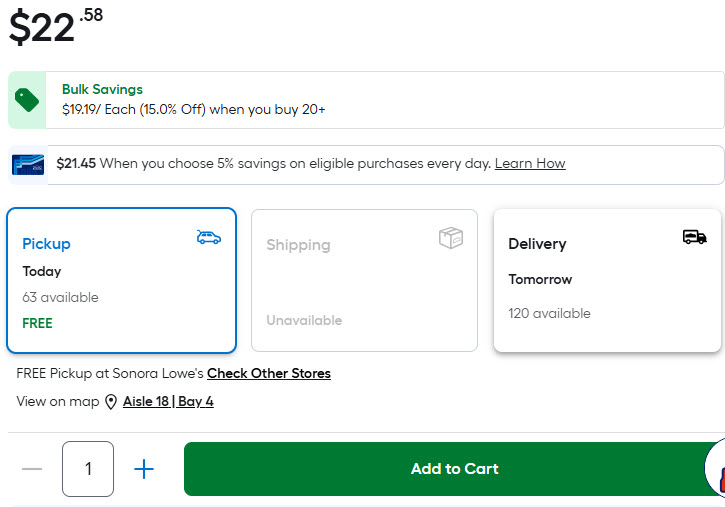Click the pickup car icon
Screen dimensions: 725x507
coord(209,237)
